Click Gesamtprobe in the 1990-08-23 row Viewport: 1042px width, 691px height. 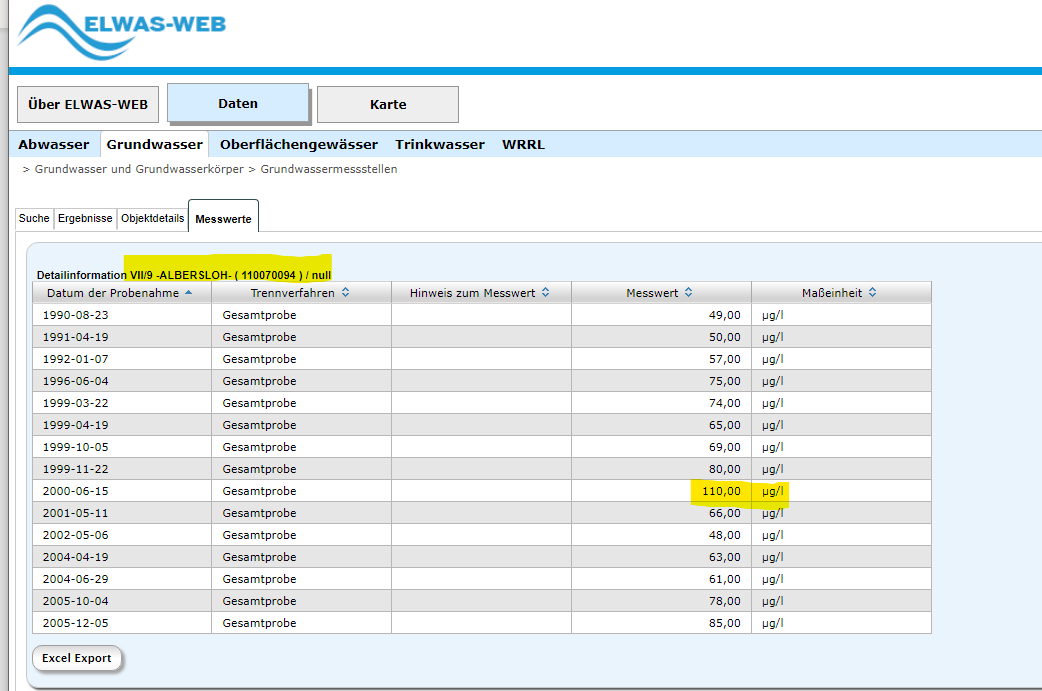pos(259,315)
